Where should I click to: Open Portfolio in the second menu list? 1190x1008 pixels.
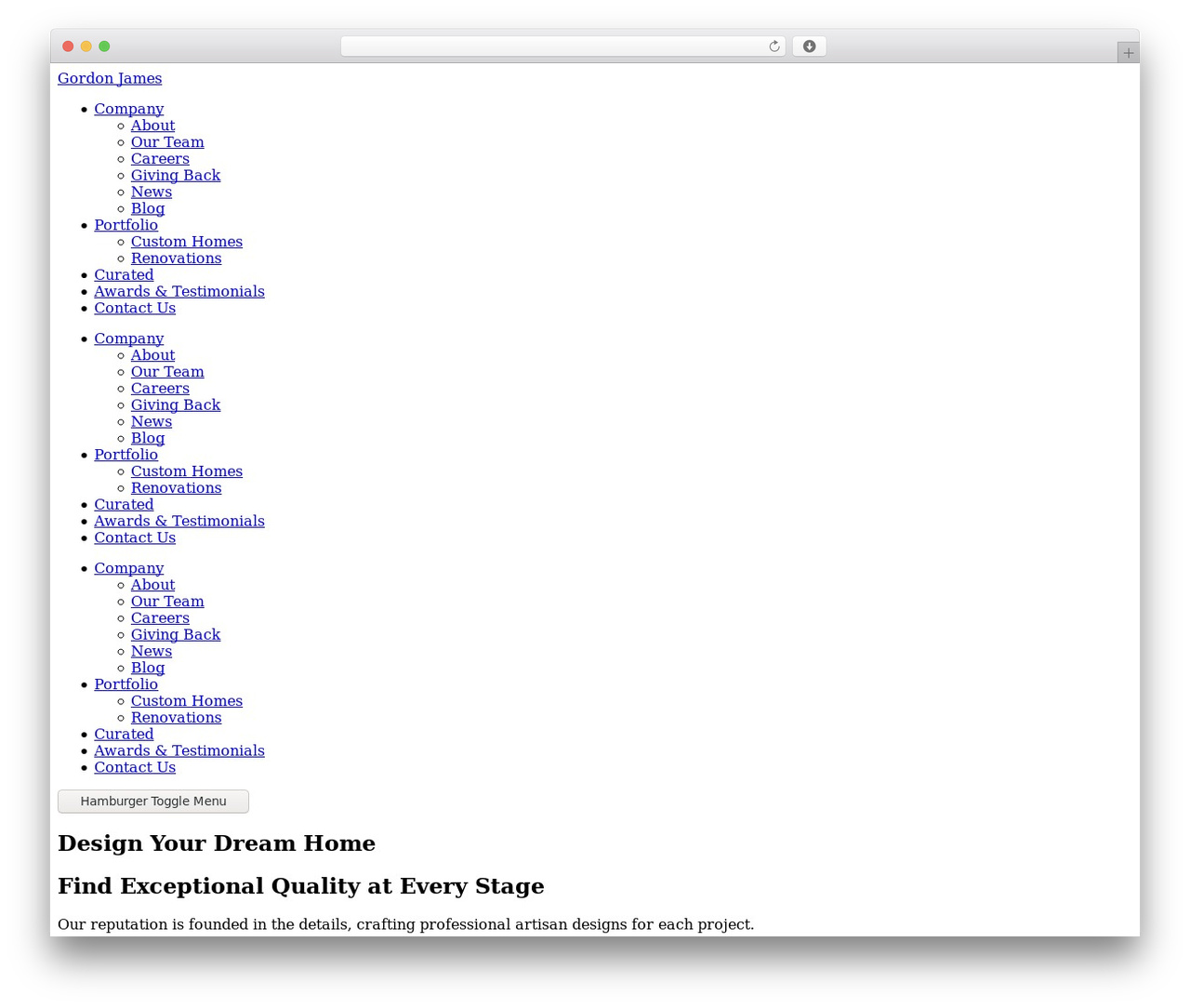(x=126, y=455)
